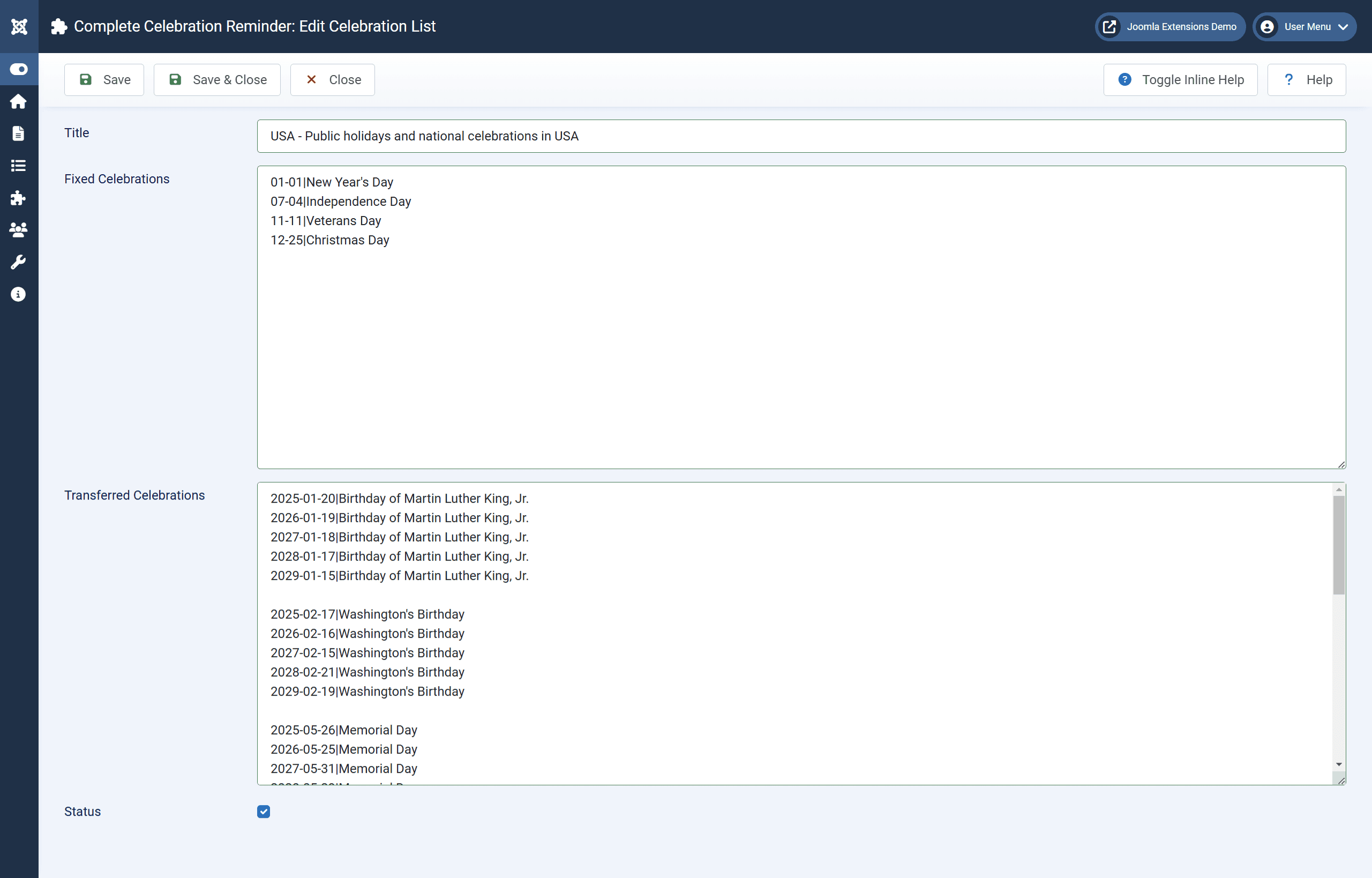
Task: Click the Transferred Celebrations scrollbar thumb
Action: tap(1338, 545)
